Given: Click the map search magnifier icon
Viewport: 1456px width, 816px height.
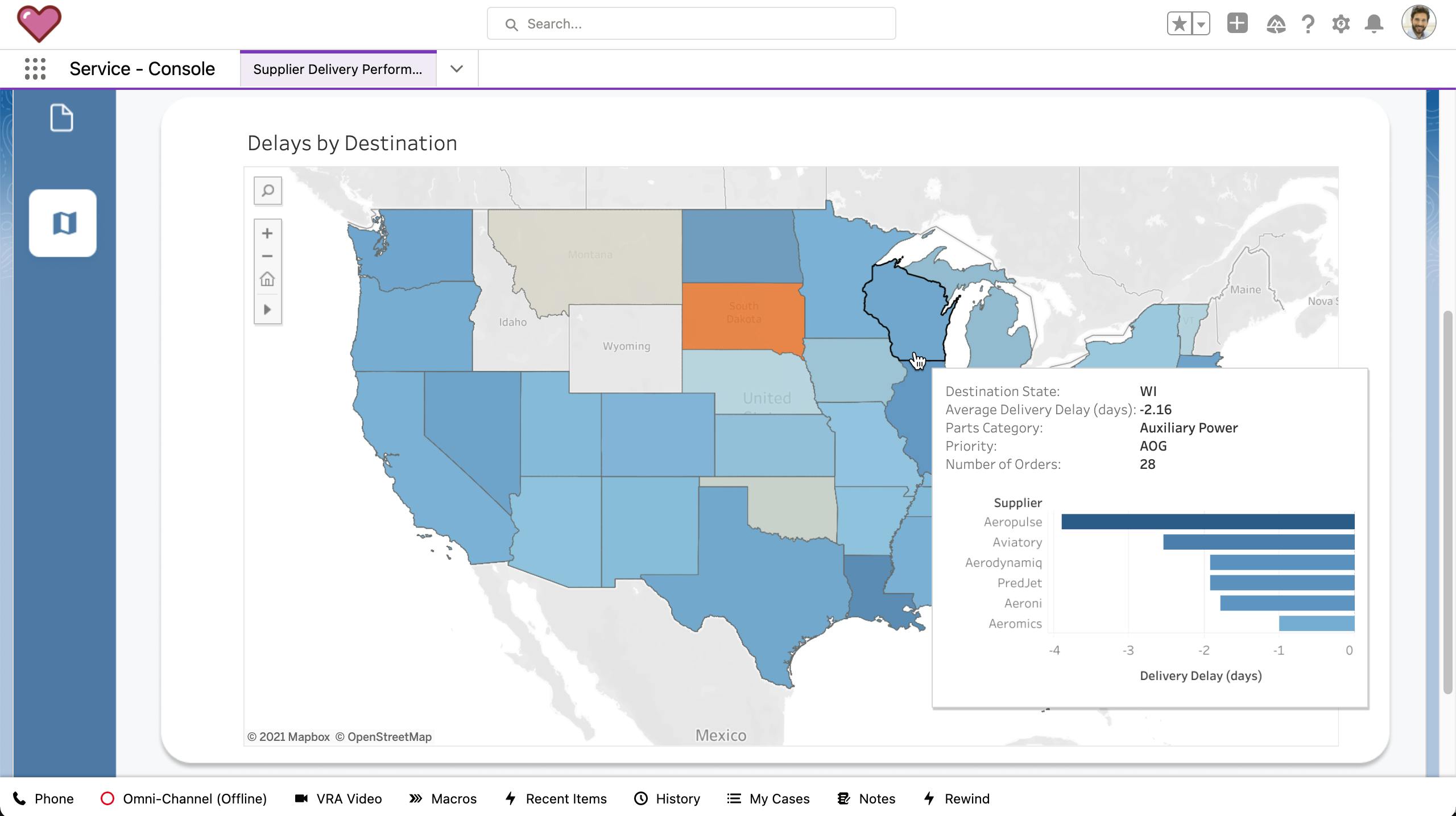Looking at the screenshot, I should pos(268,191).
